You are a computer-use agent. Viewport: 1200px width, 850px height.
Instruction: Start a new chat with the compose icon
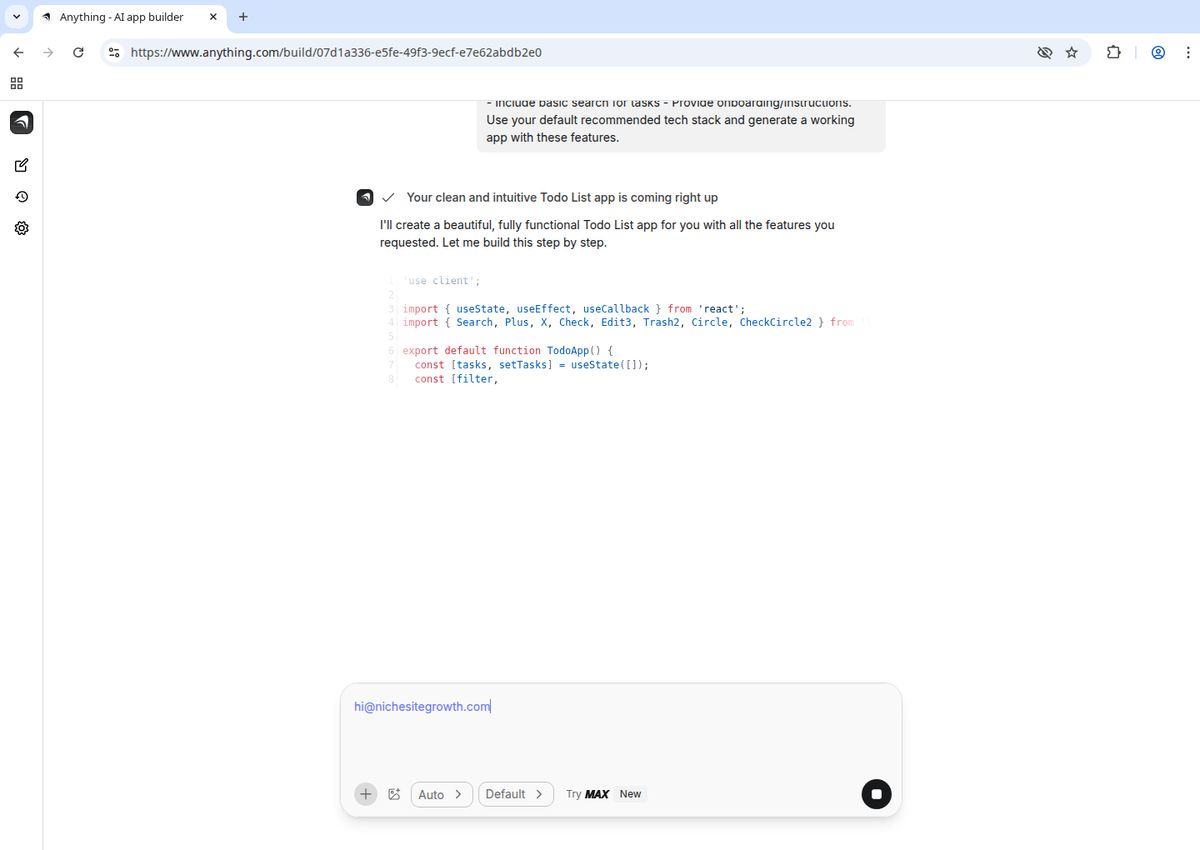tap(21, 165)
